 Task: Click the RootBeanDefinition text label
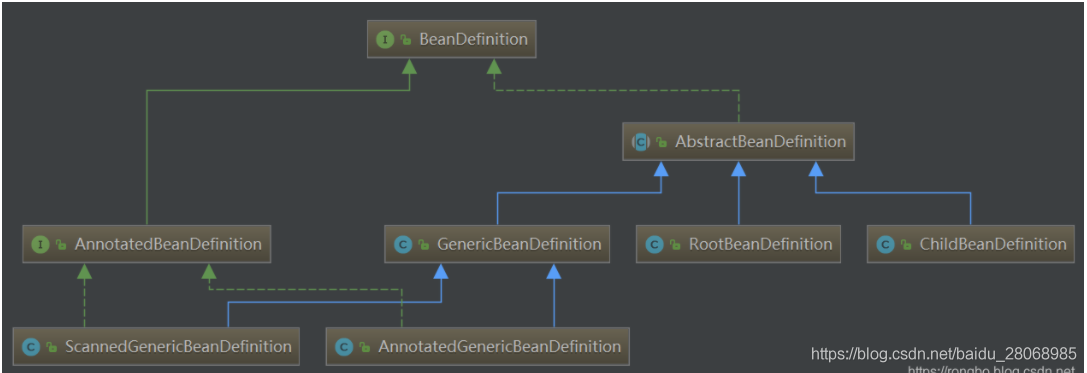[760, 244]
